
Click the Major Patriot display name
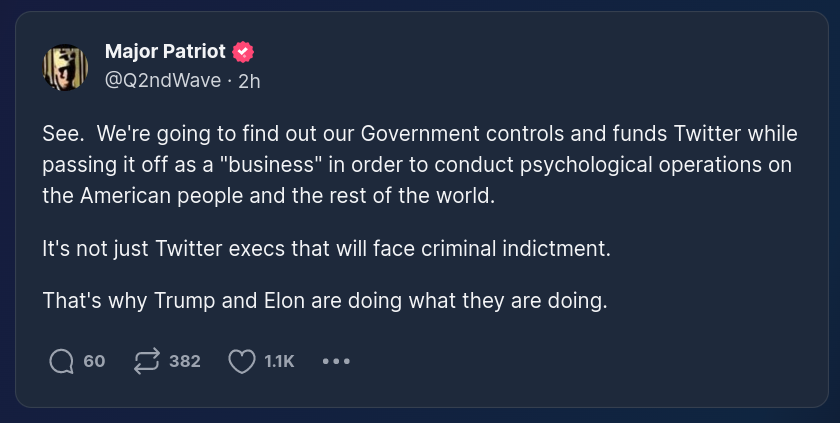(166, 52)
